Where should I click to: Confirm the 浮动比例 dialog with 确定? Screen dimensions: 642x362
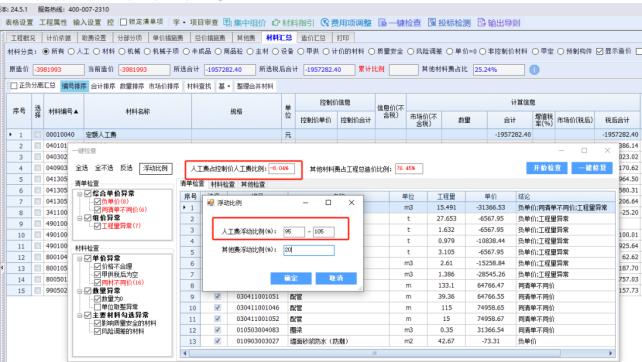pyautogui.click(x=291, y=278)
